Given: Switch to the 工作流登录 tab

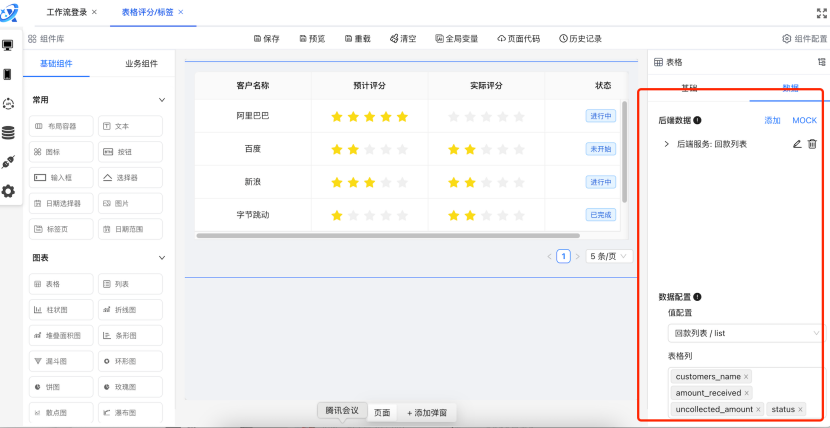Looking at the screenshot, I should (67, 12).
